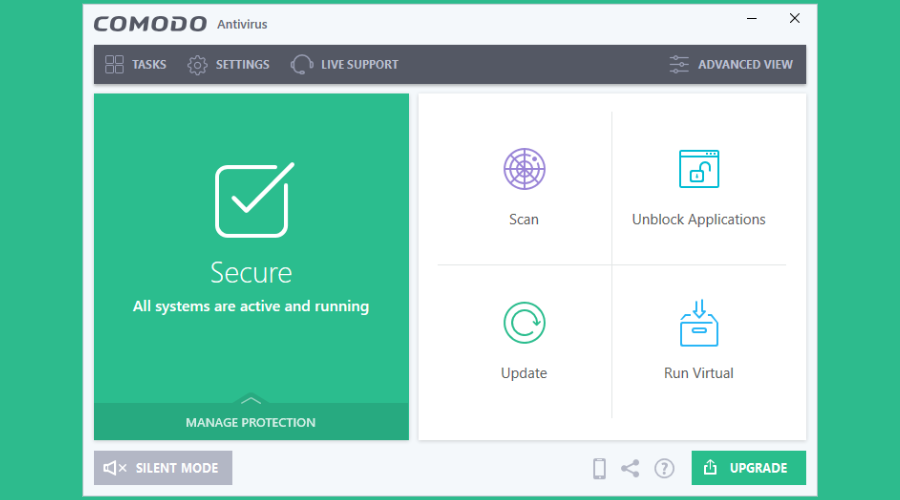The image size is (900, 500).
Task: Click the "Scan" label
Action: pyautogui.click(x=524, y=219)
